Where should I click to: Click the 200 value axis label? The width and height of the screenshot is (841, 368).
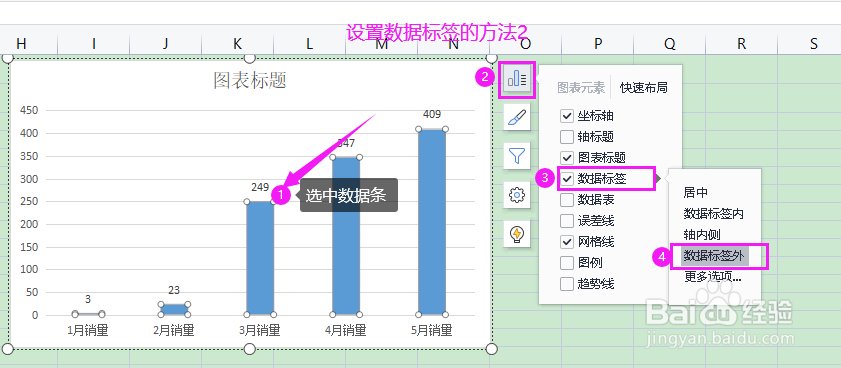click(29, 224)
